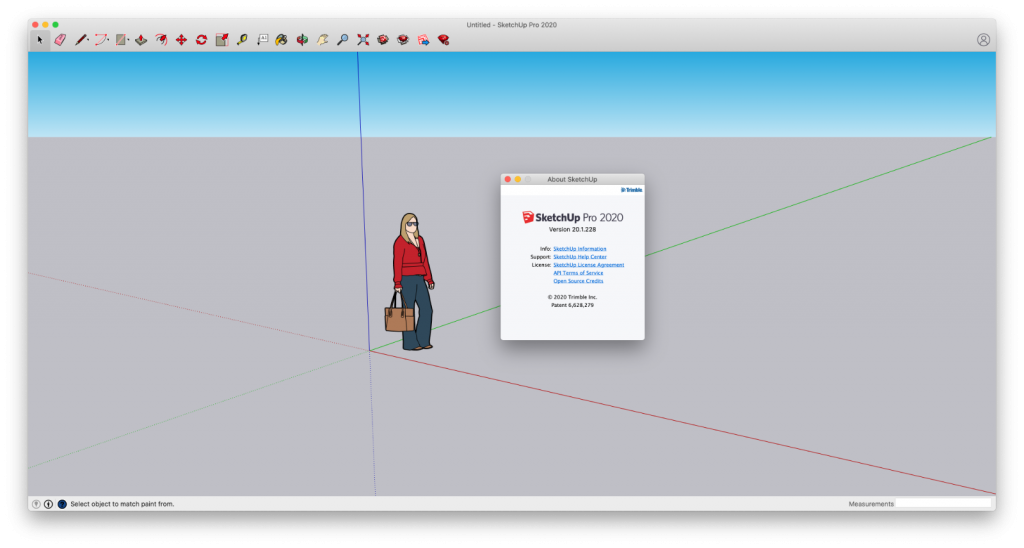Activate the Rotate tool
The image size is (1024, 548).
pos(202,40)
